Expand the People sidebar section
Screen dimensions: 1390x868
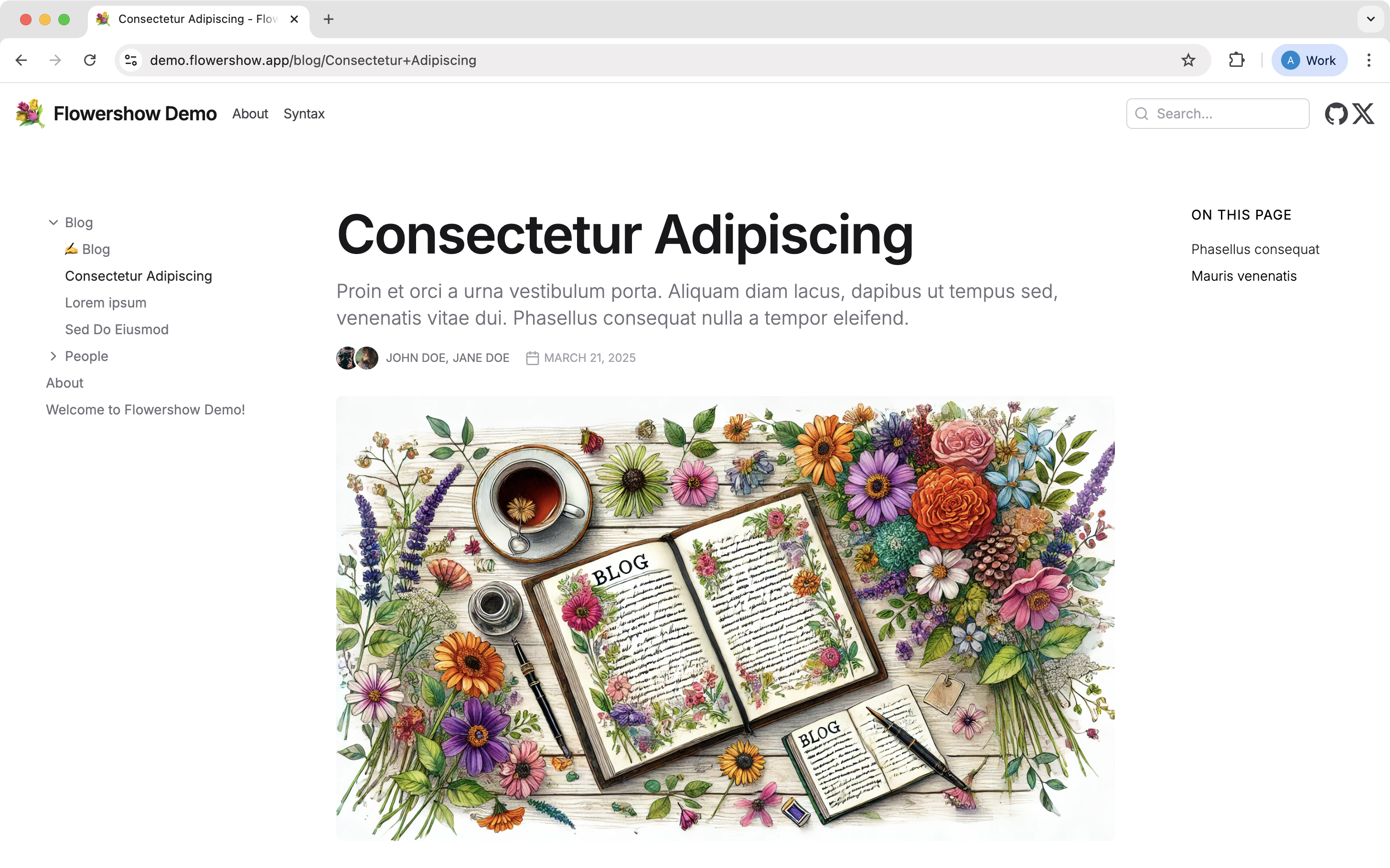(x=53, y=356)
